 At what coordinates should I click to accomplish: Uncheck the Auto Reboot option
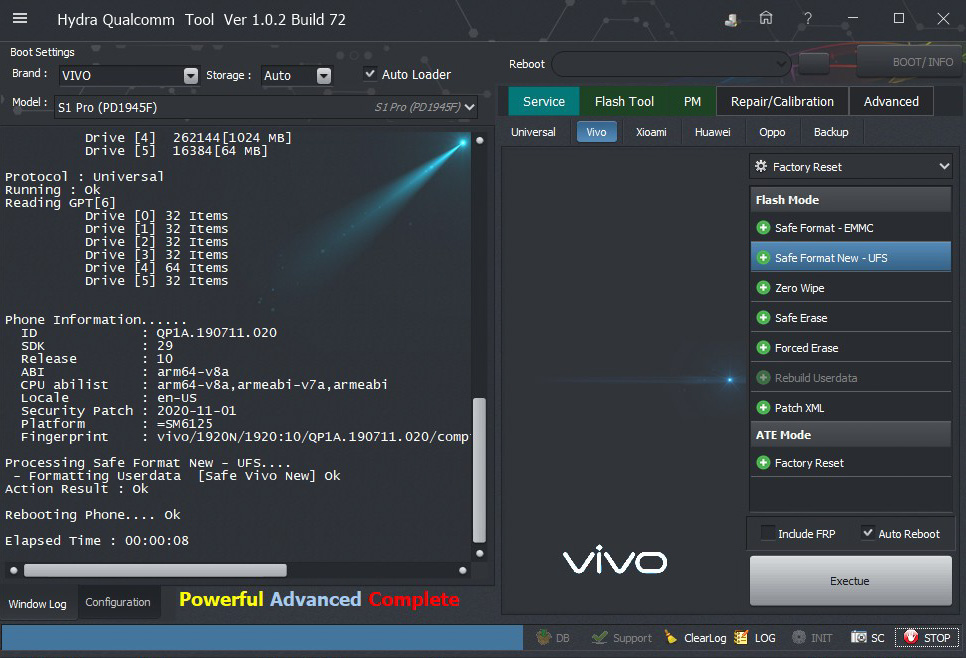click(867, 533)
